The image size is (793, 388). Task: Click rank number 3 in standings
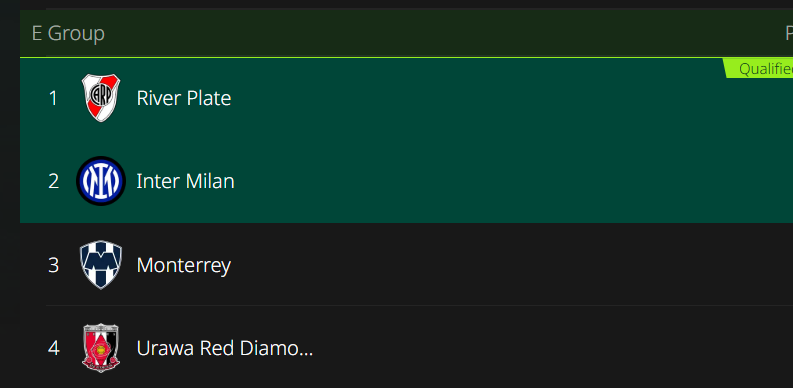54,265
